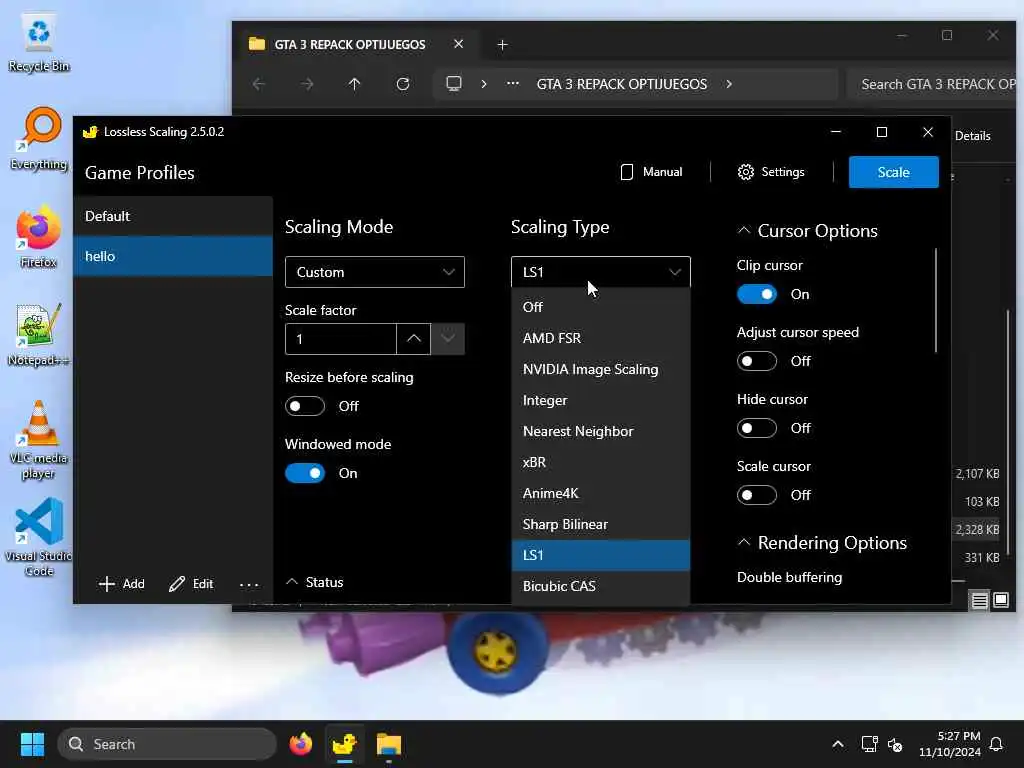Open the notifications bell icon
Screen dimensions: 1024x768
point(996,744)
